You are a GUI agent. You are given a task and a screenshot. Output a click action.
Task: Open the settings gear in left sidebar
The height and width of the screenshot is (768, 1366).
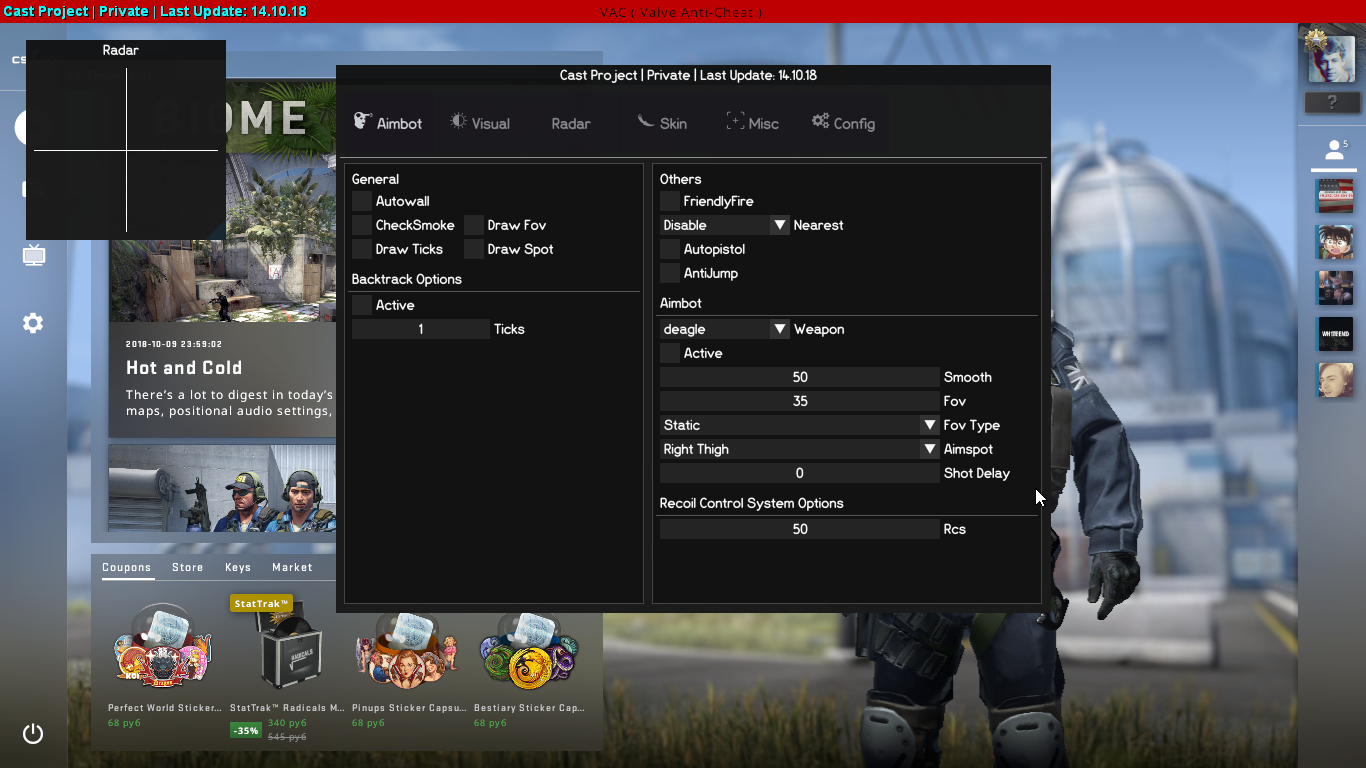coord(33,323)
